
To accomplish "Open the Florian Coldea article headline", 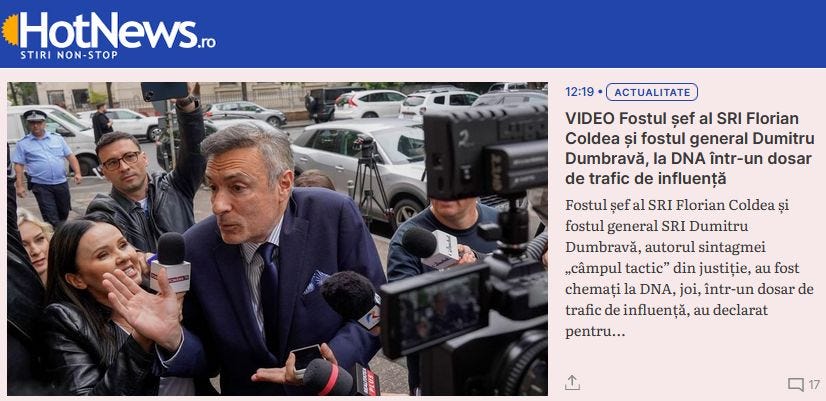I will coord(689,148).
